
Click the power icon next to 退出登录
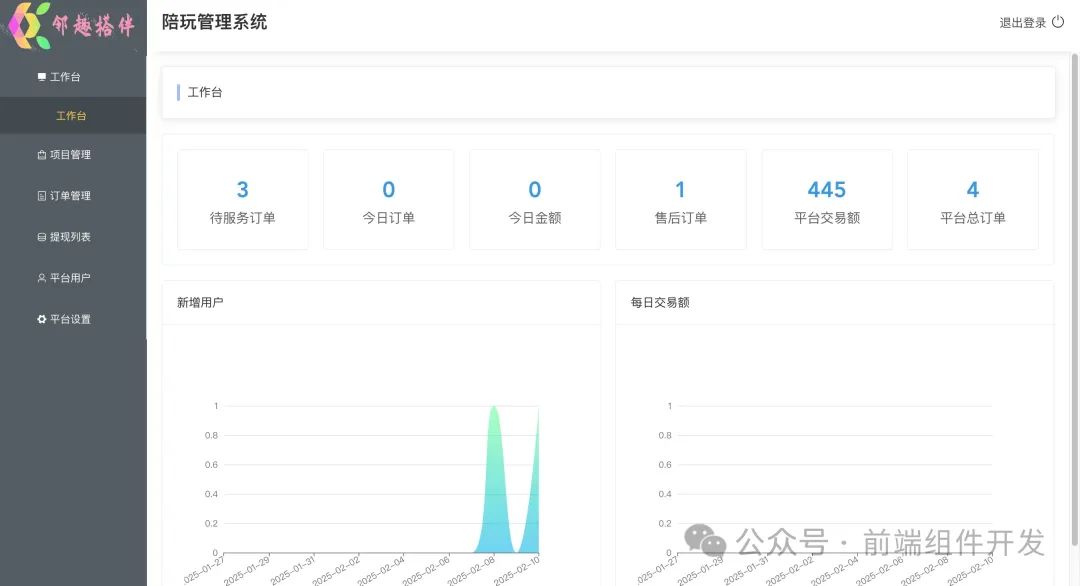(1058, 22)
